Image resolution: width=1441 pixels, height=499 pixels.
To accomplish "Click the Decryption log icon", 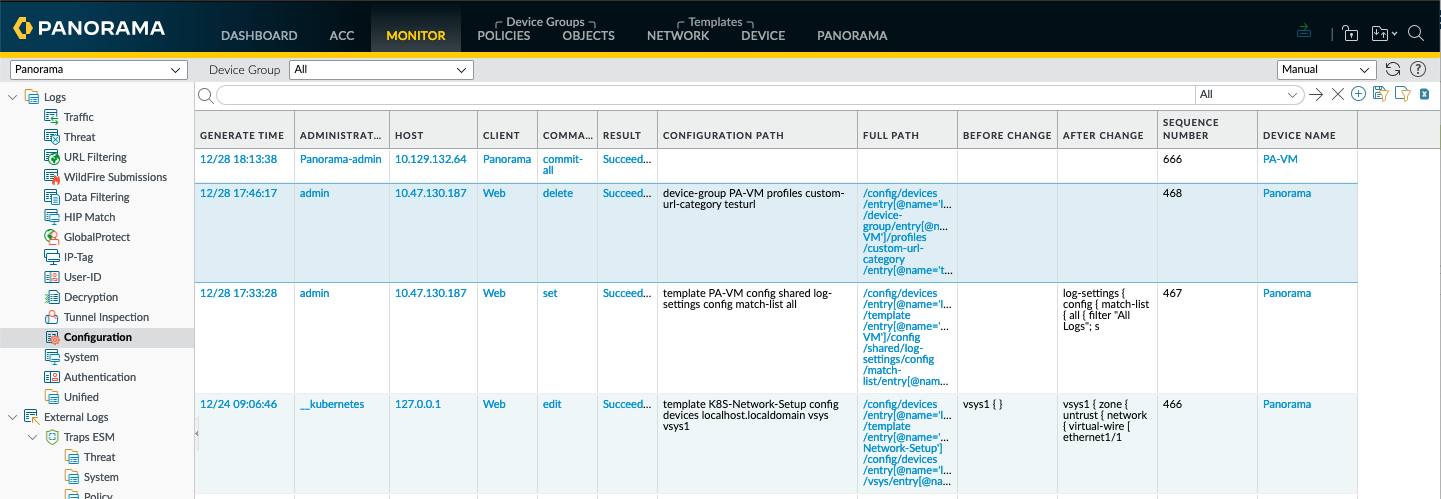I will [x=51, y=297].
